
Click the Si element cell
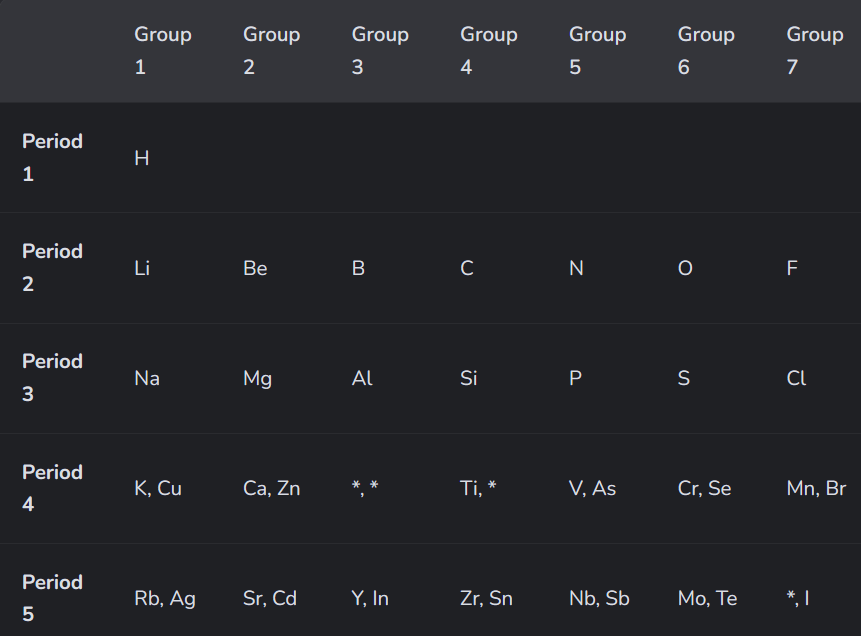[469, 378]
